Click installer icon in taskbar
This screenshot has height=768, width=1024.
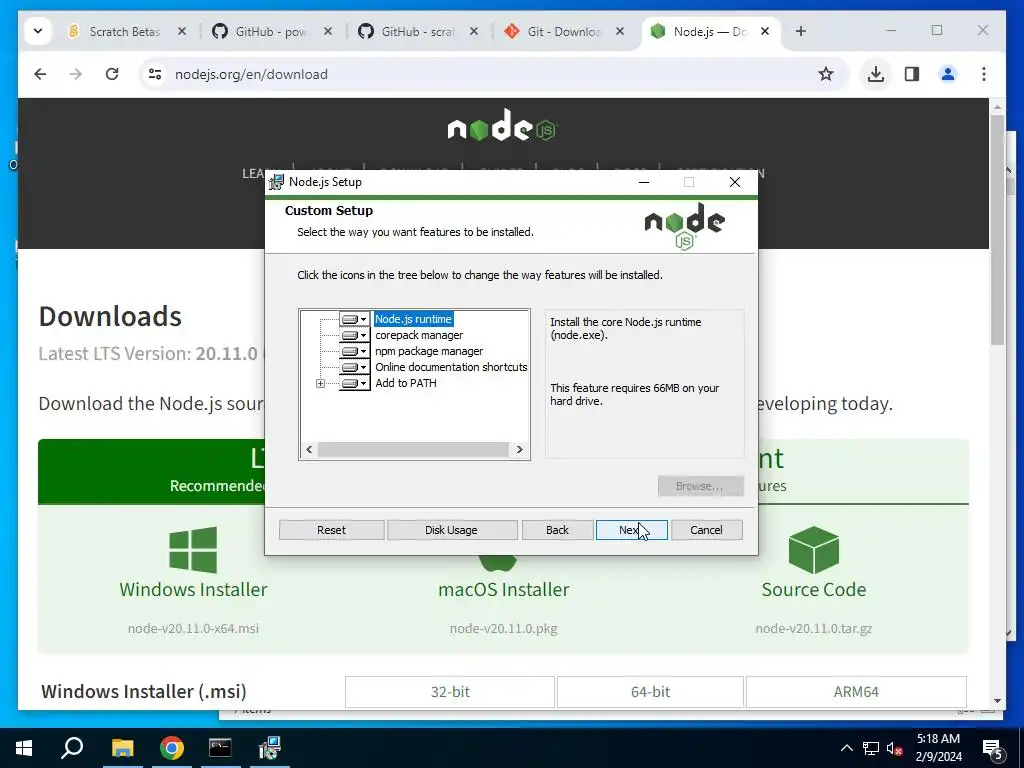pyautogui.click(x=269, y=748)
